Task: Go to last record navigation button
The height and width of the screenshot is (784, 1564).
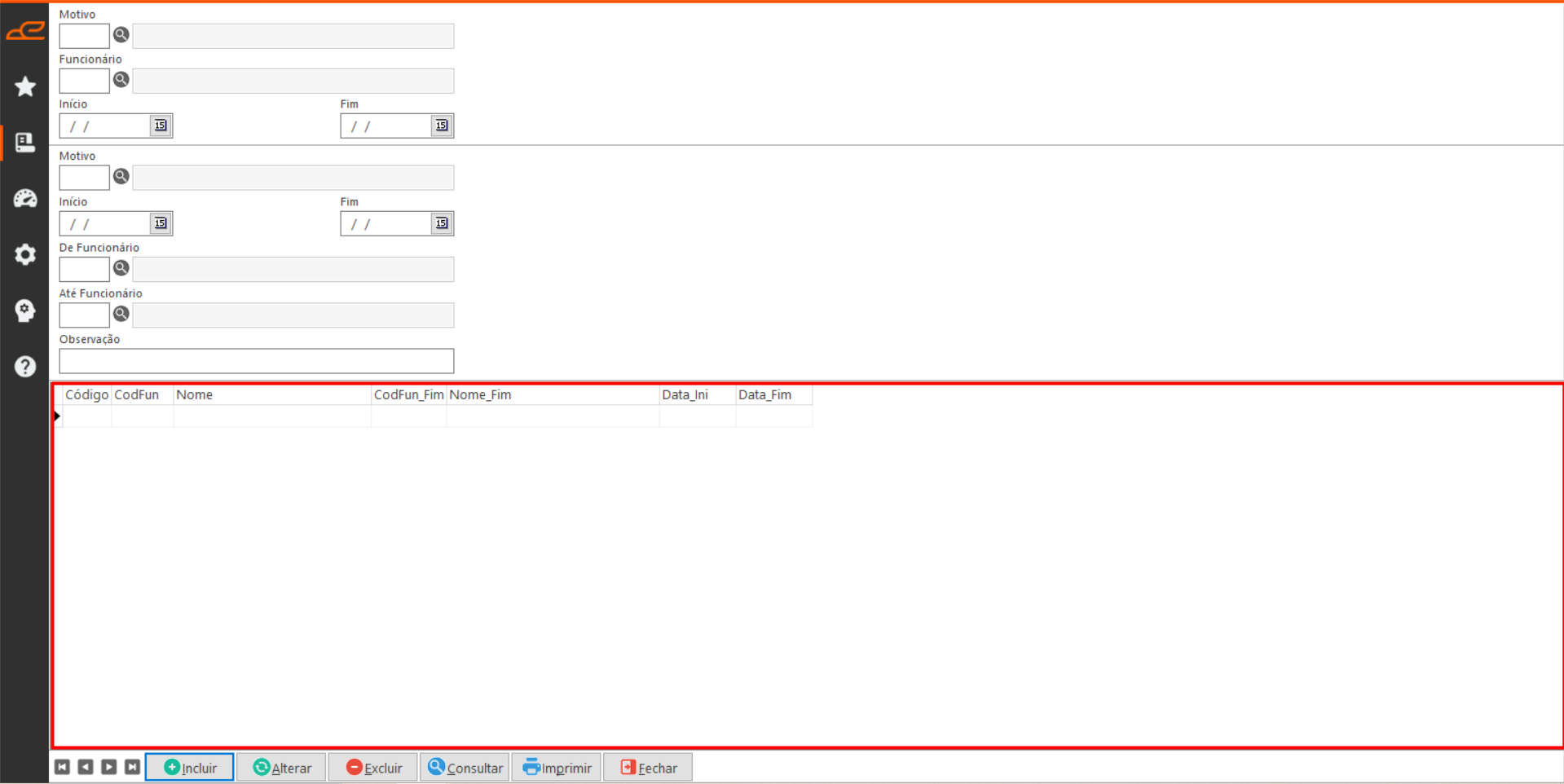Action: [x=132, y=768]
